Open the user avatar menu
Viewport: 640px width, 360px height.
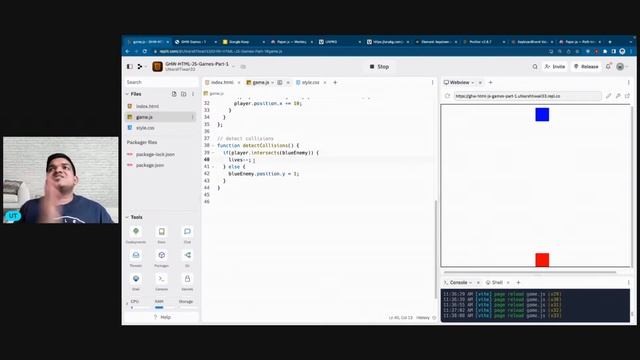620,67
